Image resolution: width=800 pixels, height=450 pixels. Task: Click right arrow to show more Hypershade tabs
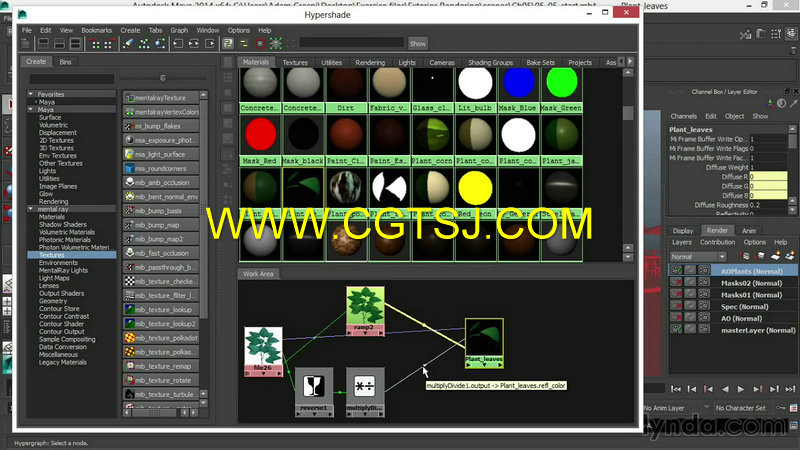pos(630,62)
